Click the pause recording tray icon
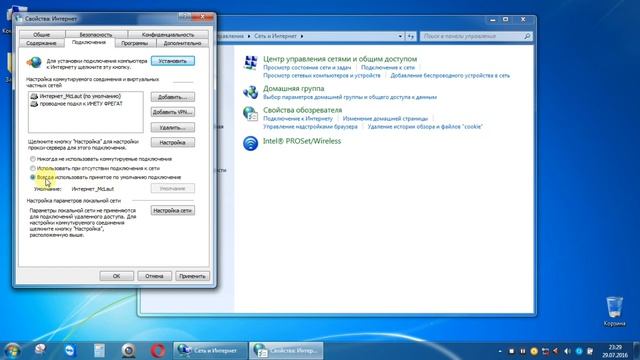Screen dimensions: 640x360 point(522,351)
